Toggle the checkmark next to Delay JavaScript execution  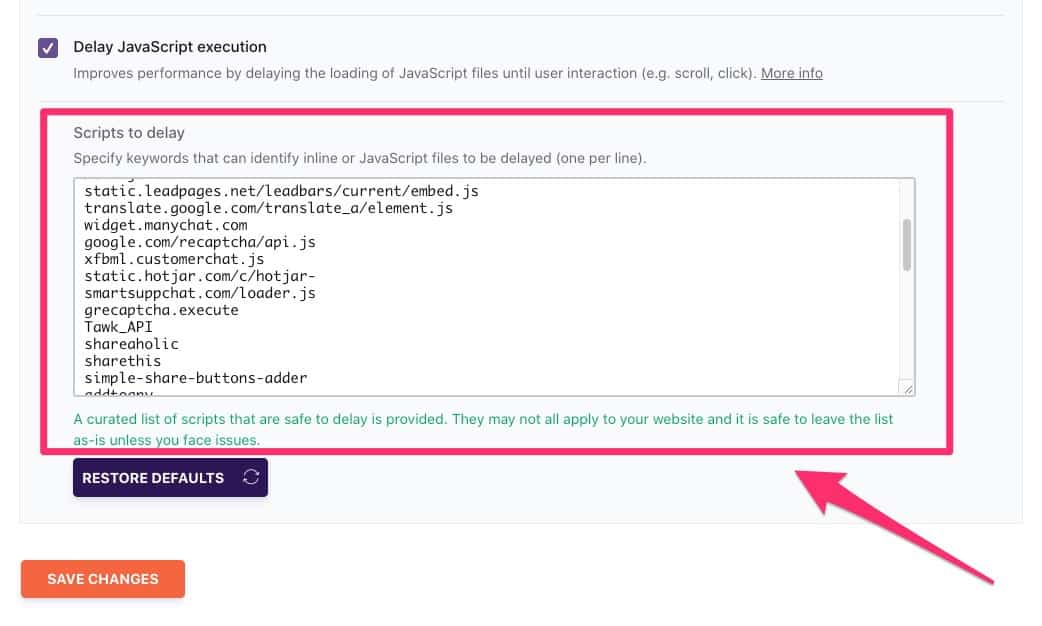[47, 47]
